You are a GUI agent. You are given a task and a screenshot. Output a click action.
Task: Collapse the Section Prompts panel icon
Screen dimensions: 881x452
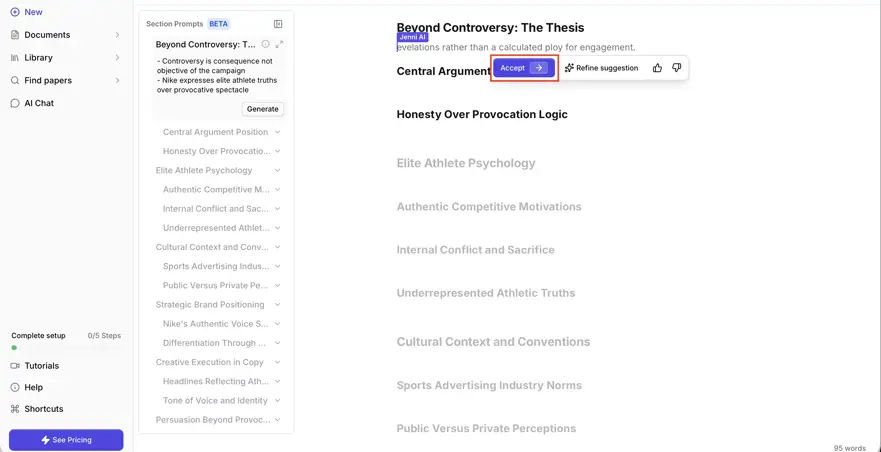point(278,24)
